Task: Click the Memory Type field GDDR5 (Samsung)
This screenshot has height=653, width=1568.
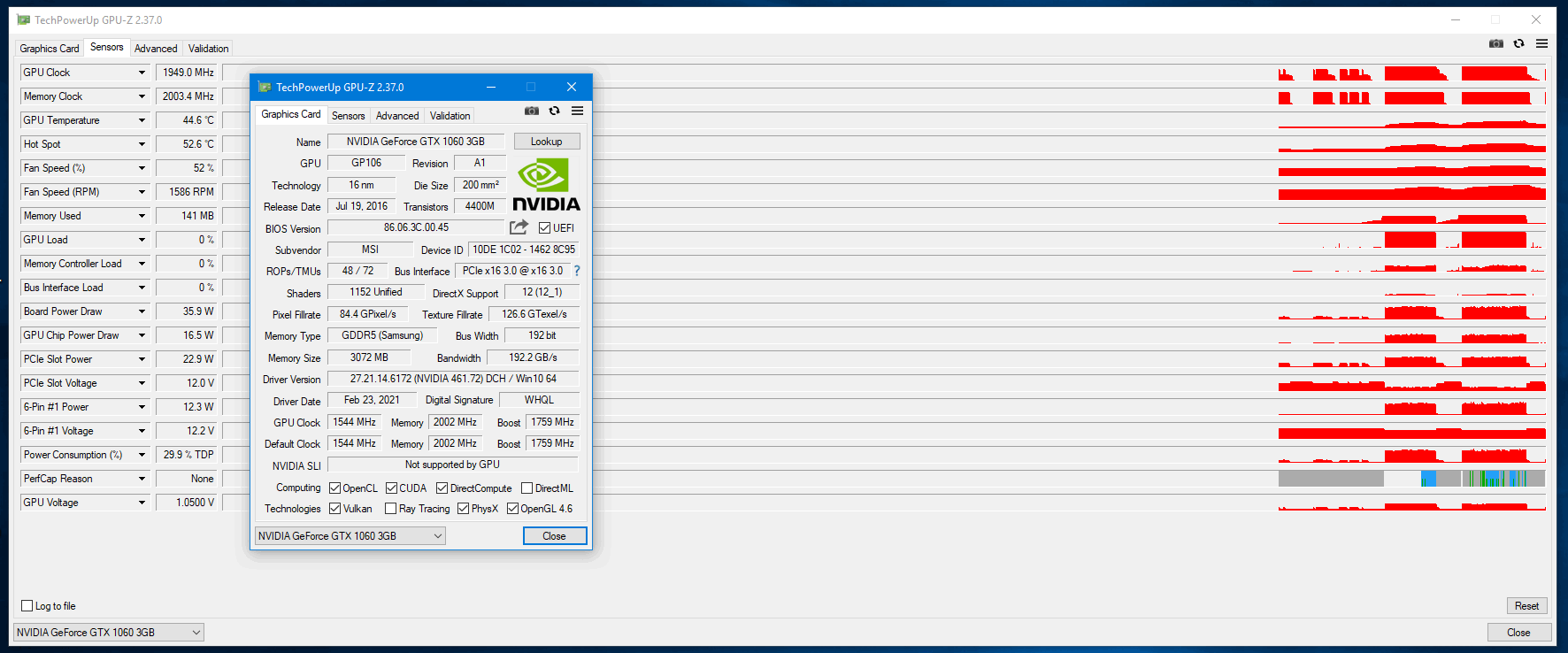Action: click(382, 335)
